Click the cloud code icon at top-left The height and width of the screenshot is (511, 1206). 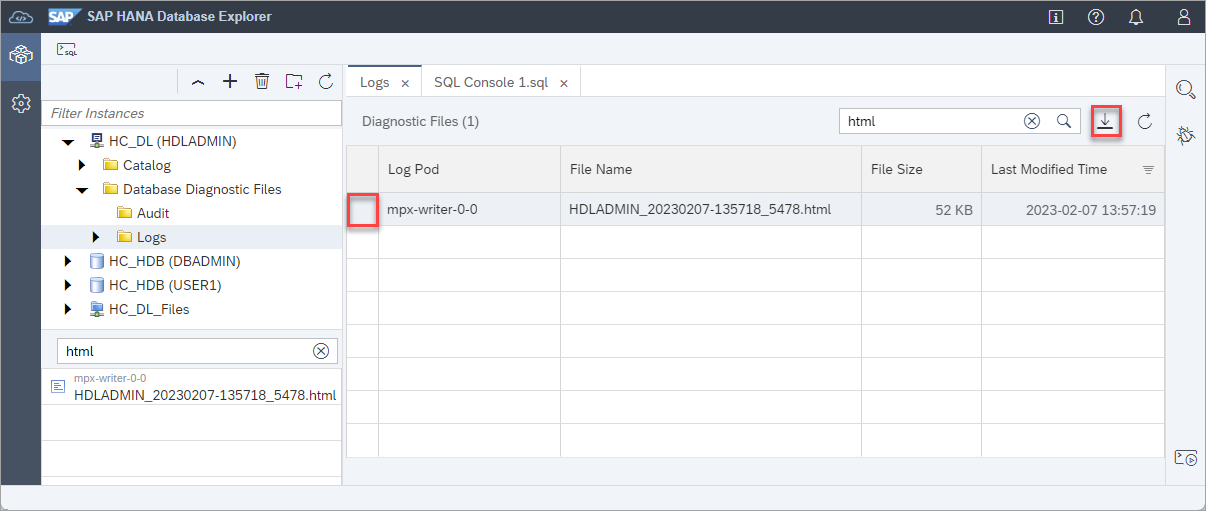[x=20, y=17]
